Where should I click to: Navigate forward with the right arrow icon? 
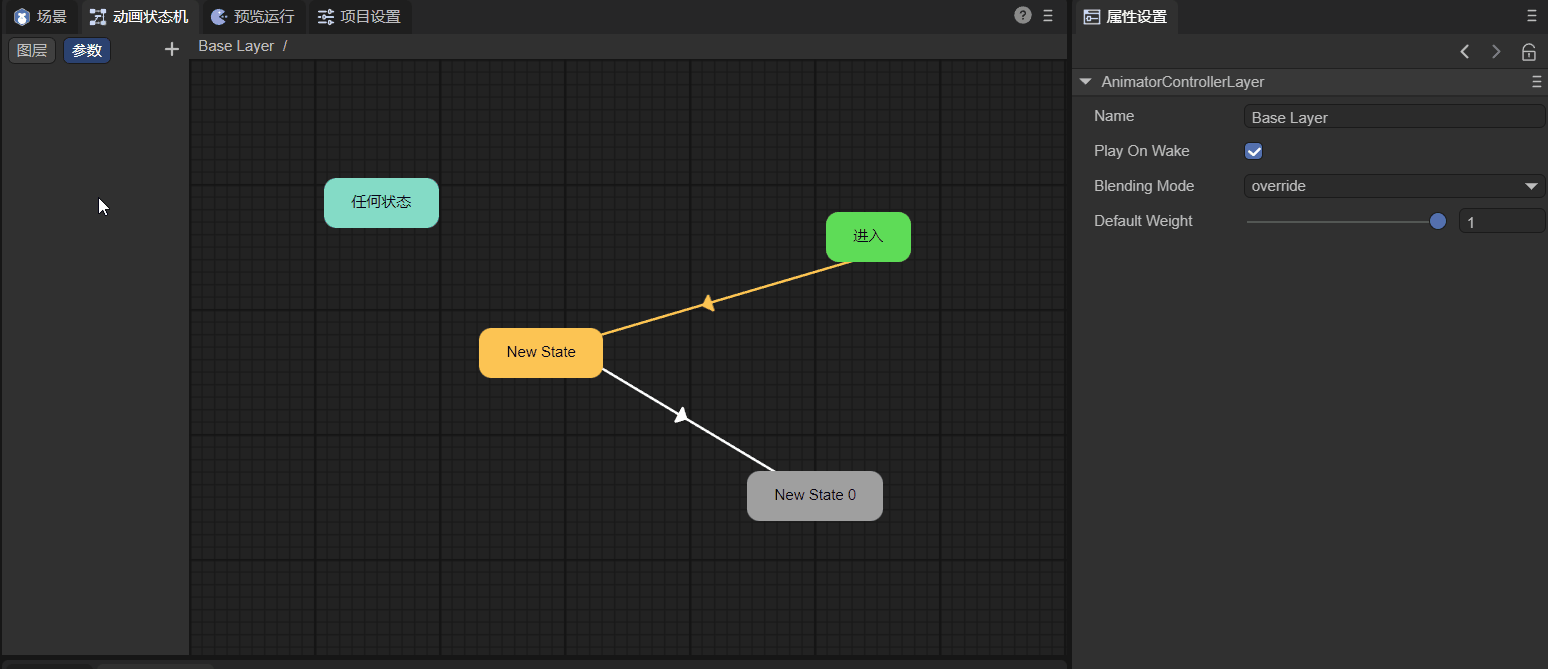tap(1496, 52)
